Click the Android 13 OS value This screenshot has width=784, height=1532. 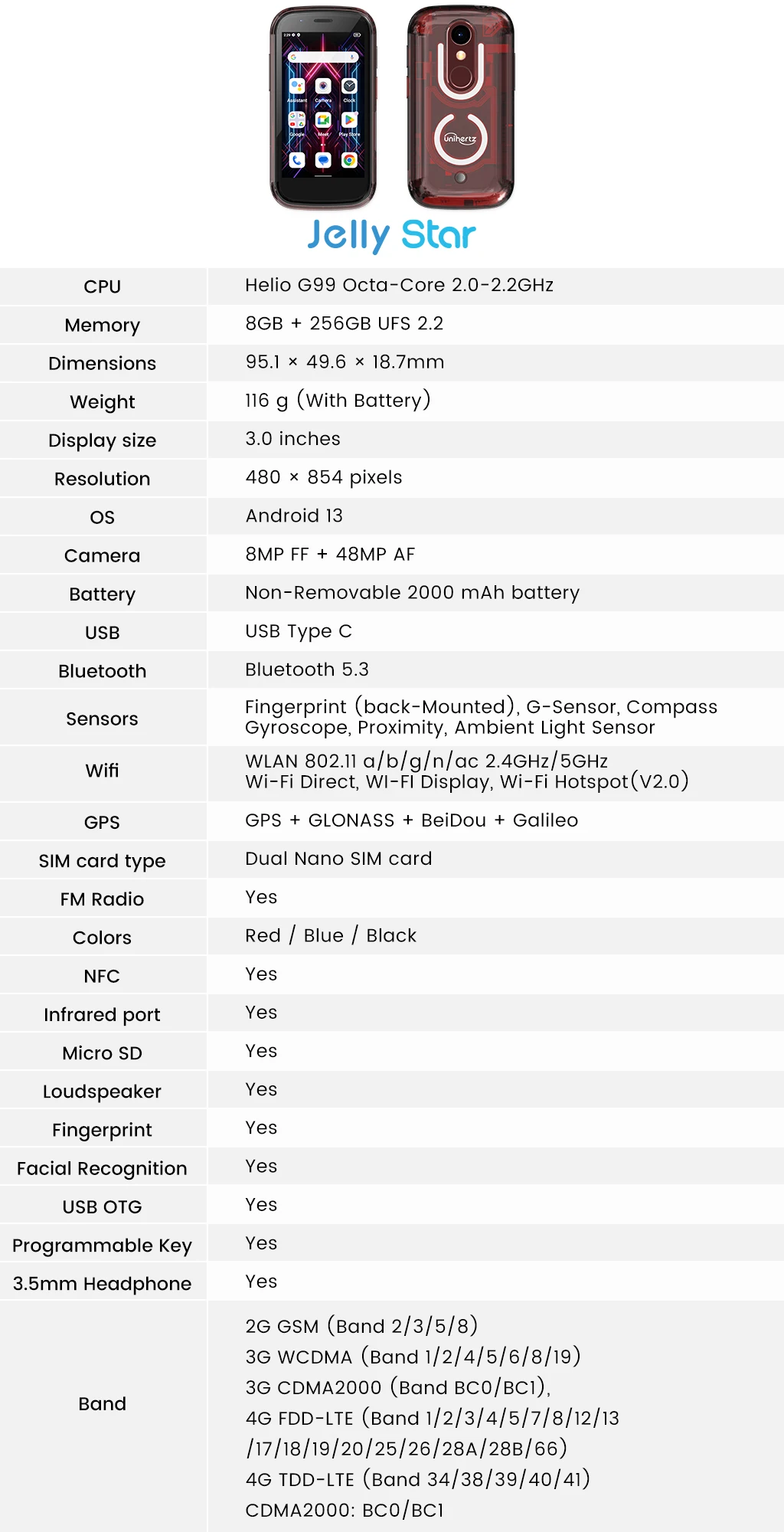click(x=294, y=516)
